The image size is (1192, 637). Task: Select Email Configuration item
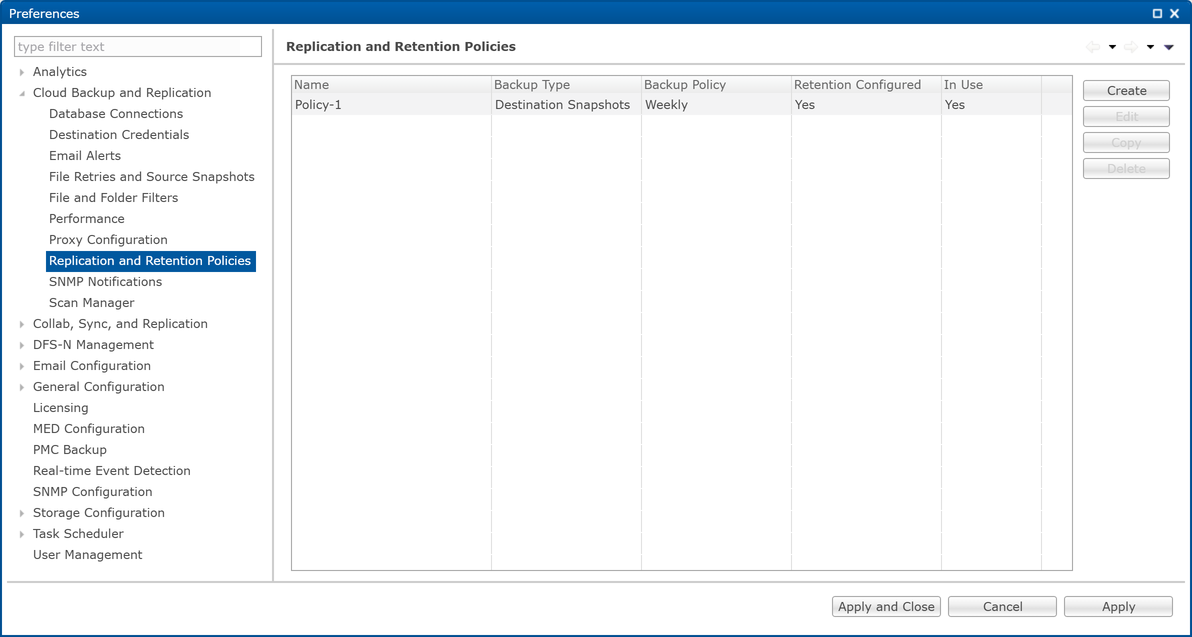91,366
